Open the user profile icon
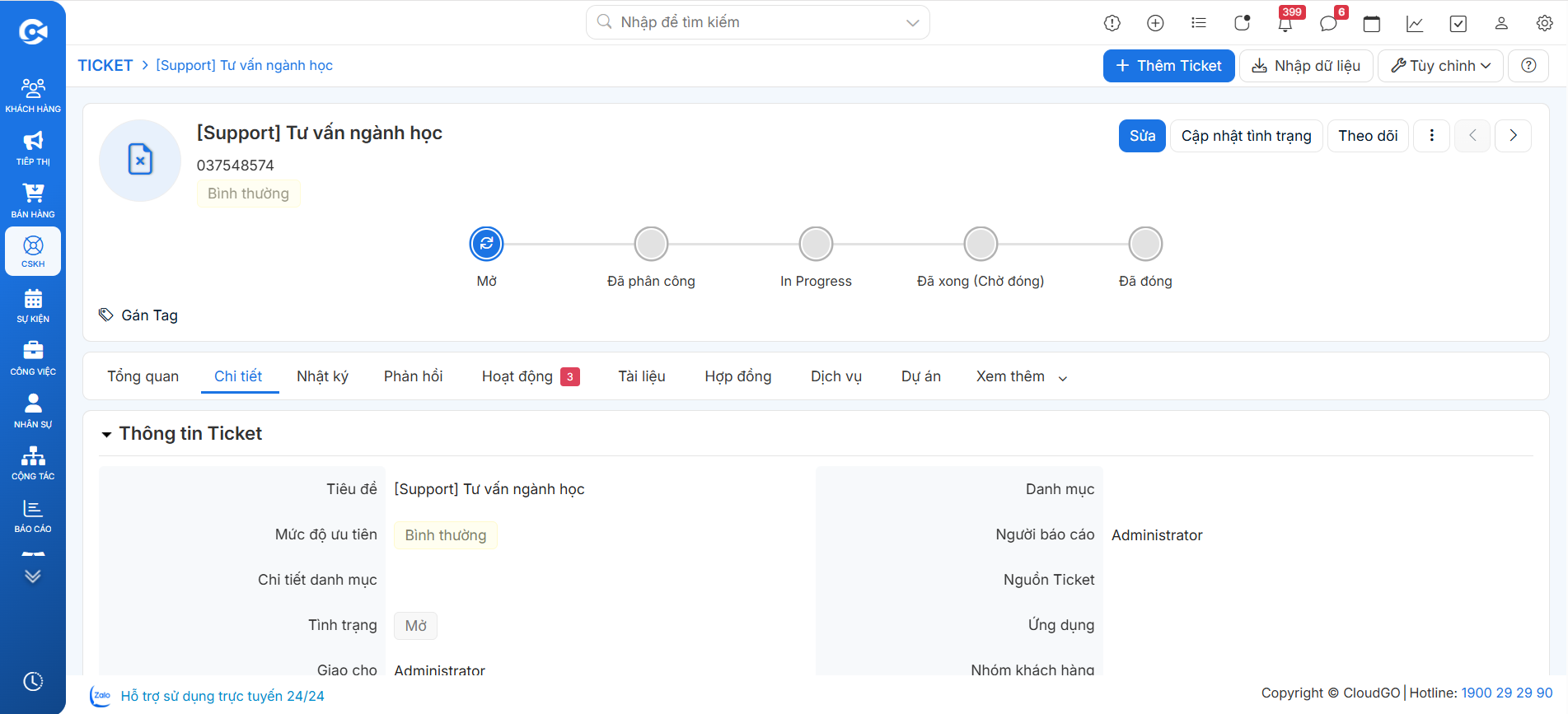The image size is (1568, 714). click(x=1501, y=23)
